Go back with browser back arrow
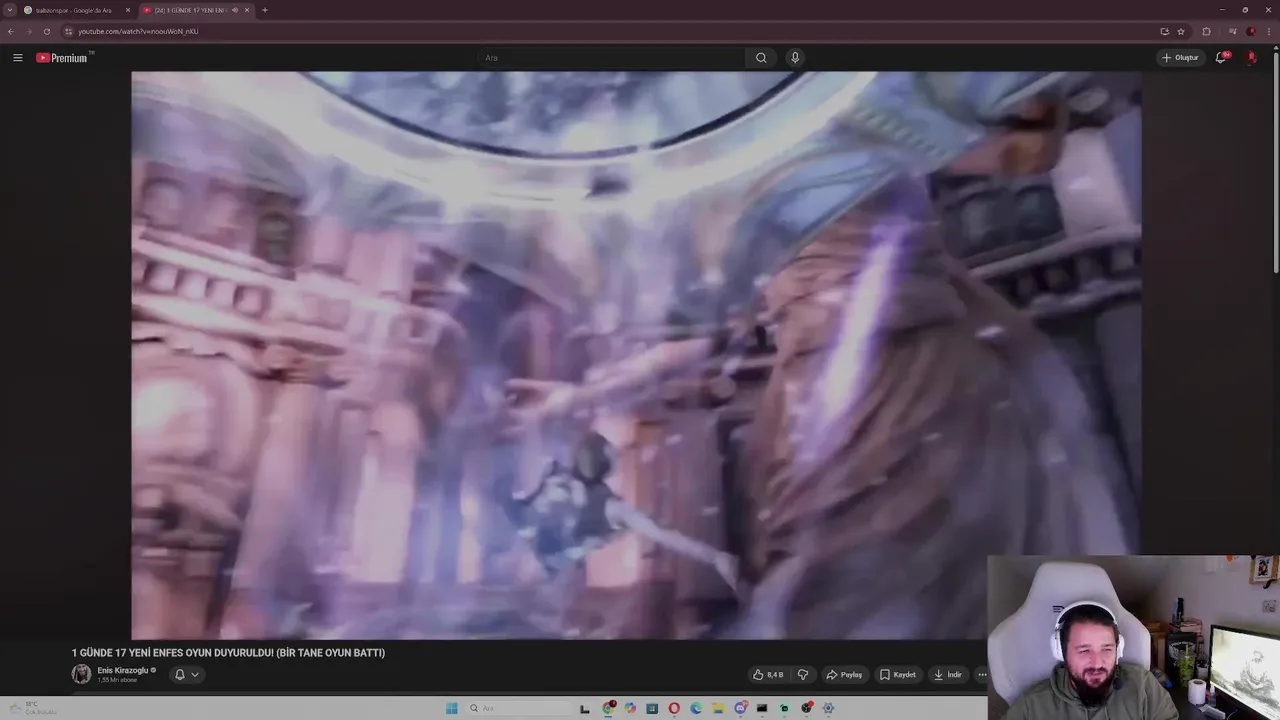The height and width of the screenshot is (720, 1280). click(11, 31)
